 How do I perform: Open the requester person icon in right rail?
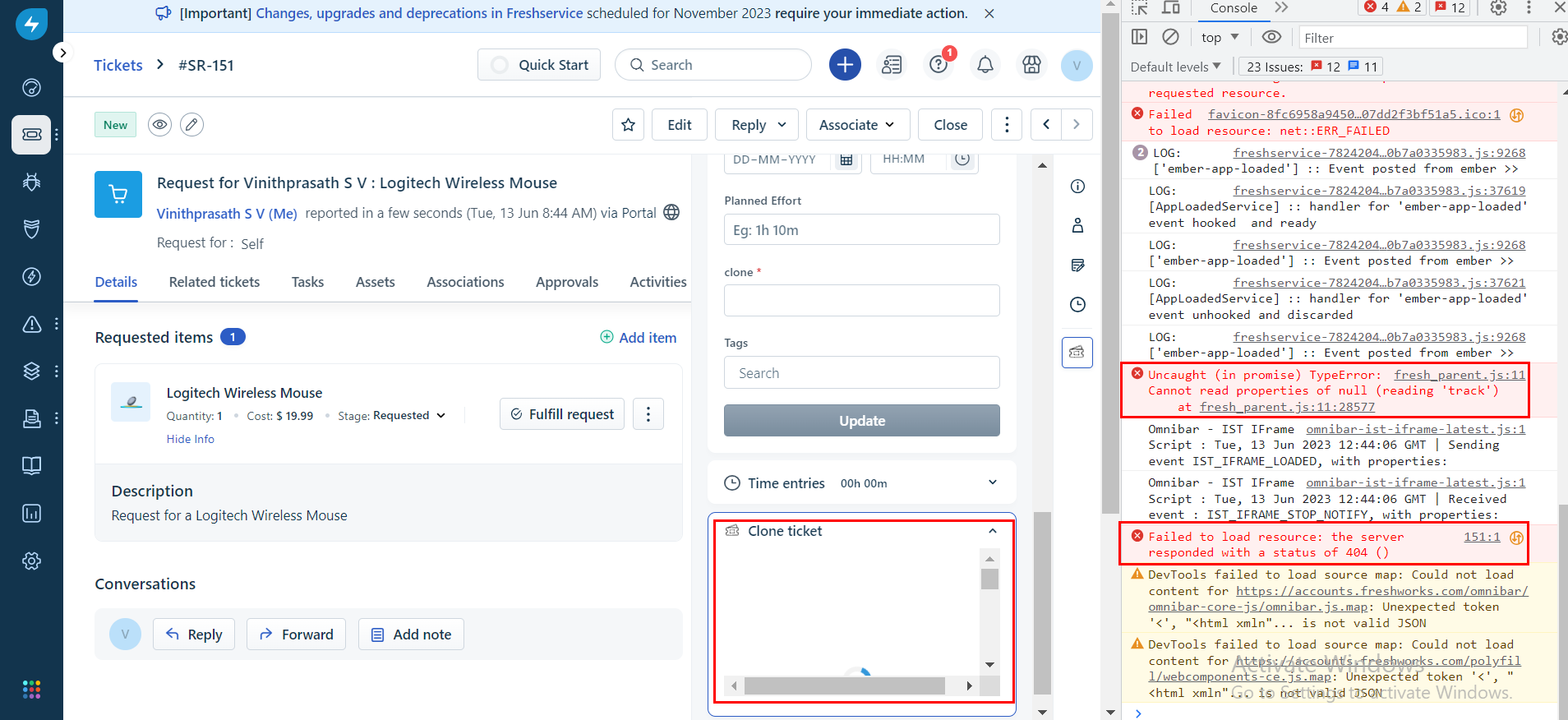tap(1077, 225)
